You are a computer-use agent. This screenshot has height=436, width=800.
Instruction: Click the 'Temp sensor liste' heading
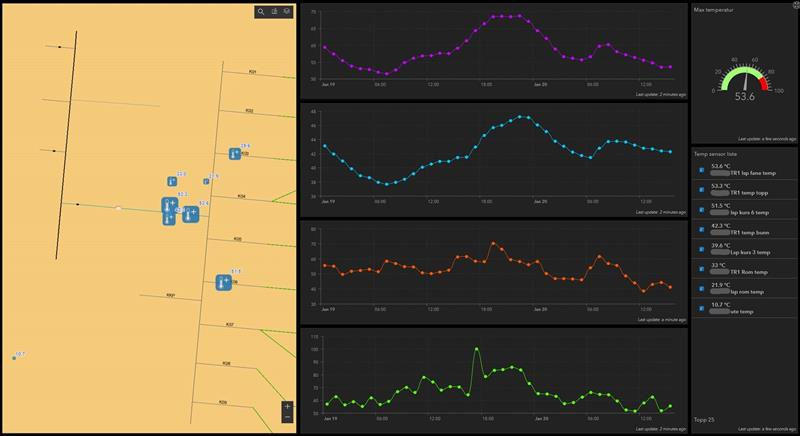[715, 153]
